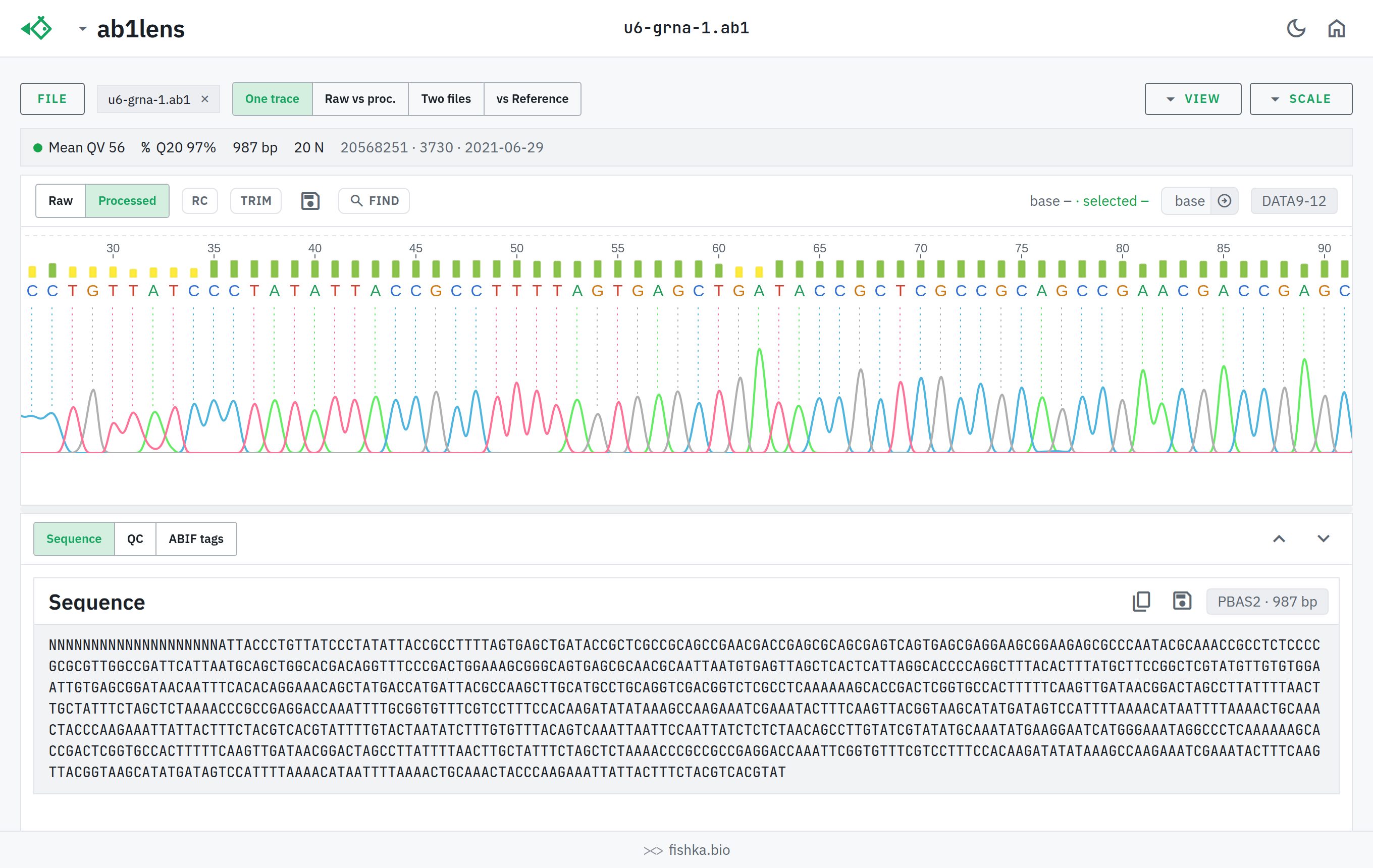Viewport: 1373px width, 868px height.
Task: Open the dropdown arrow beside ab1lens title
Action: click(x=83, y=28)
